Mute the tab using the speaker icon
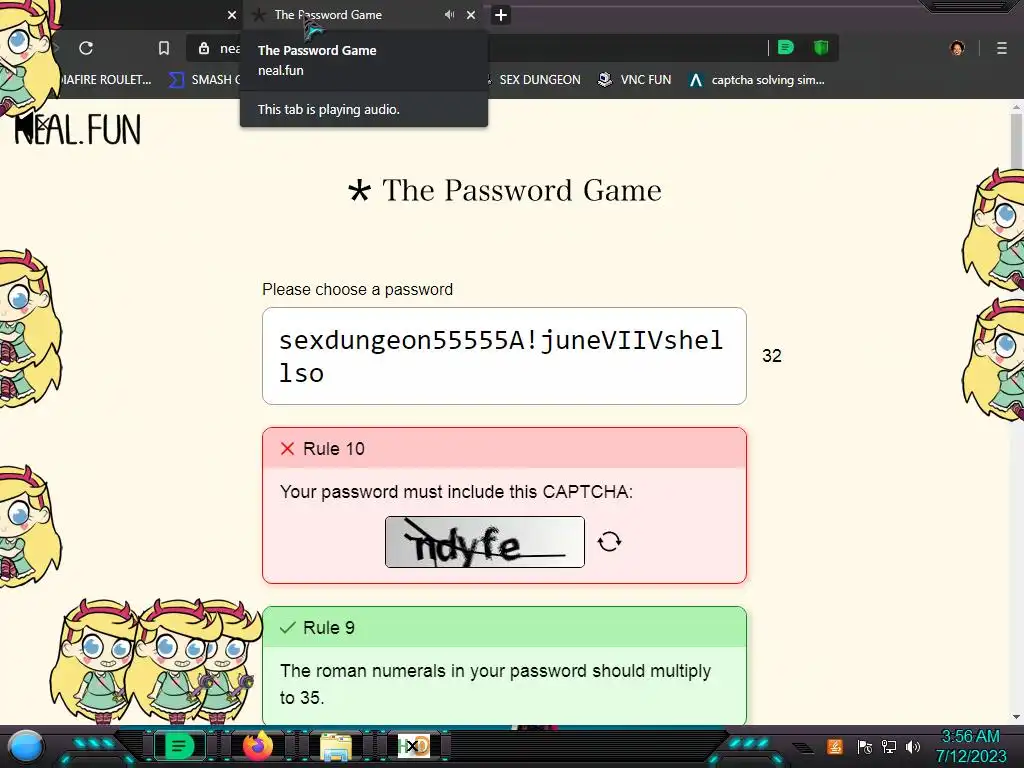 click(449, 14)
